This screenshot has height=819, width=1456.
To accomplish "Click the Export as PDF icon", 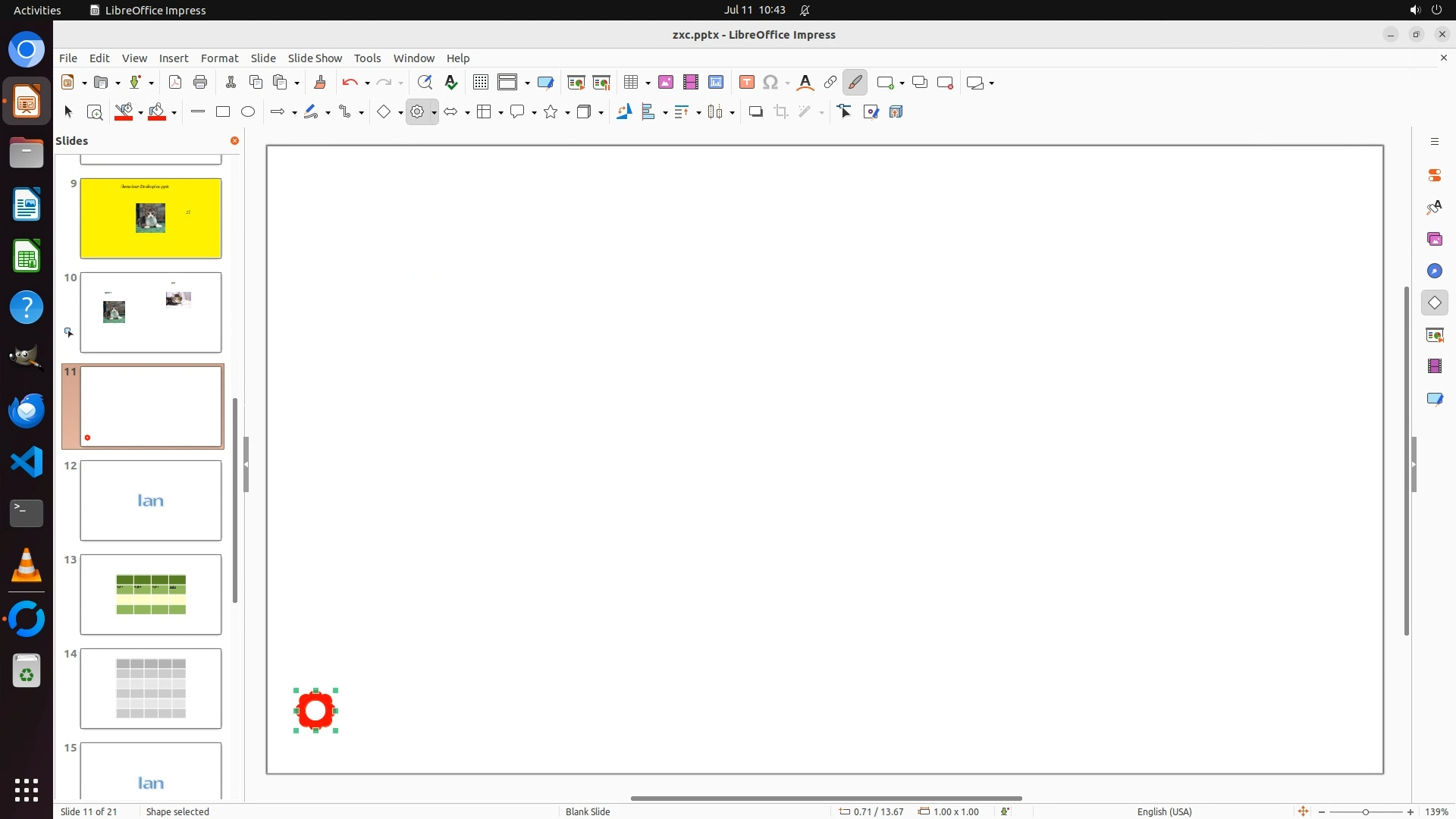I will point(175,83).
